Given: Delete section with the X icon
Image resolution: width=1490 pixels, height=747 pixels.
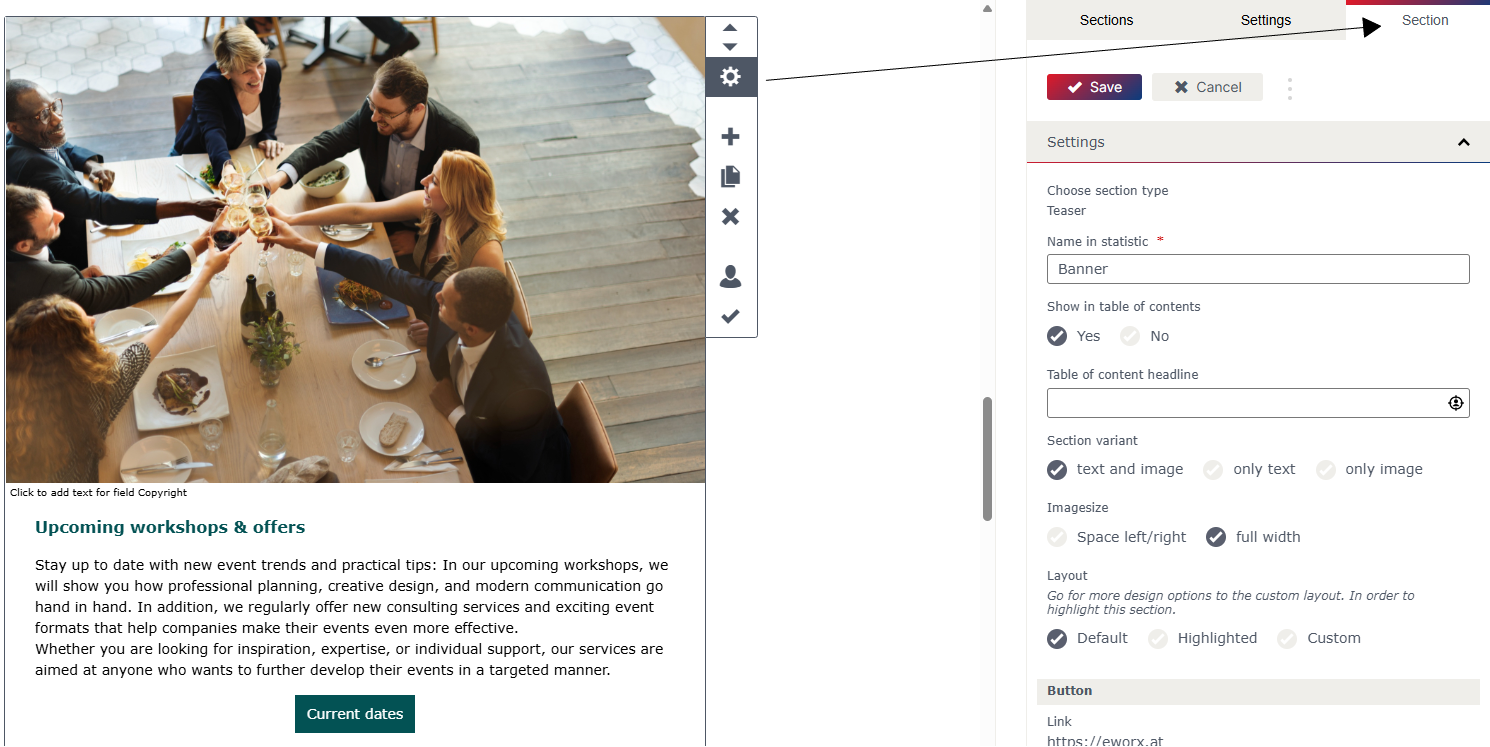Looking at the screenshot, I should pos(731,216).
